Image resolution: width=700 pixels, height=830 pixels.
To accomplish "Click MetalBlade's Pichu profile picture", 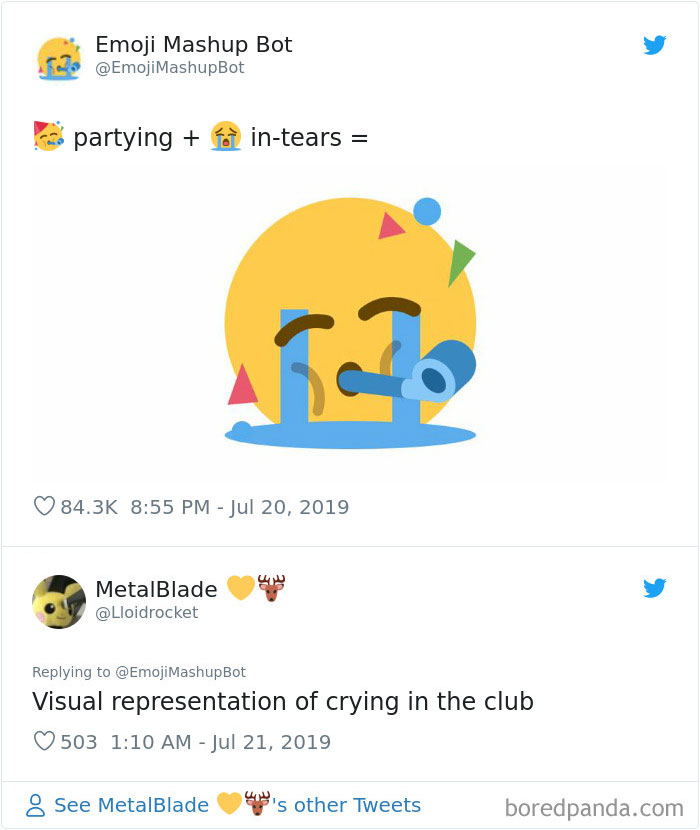I will (59, 601).
